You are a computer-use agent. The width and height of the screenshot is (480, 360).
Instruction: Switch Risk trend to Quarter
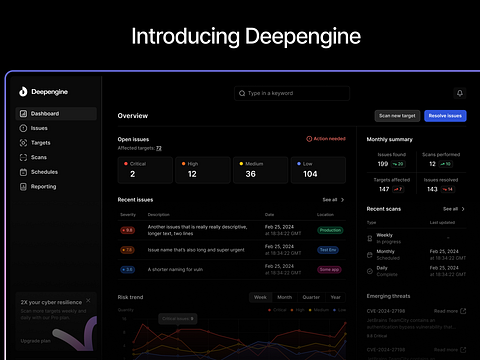[x=311, y=297]
